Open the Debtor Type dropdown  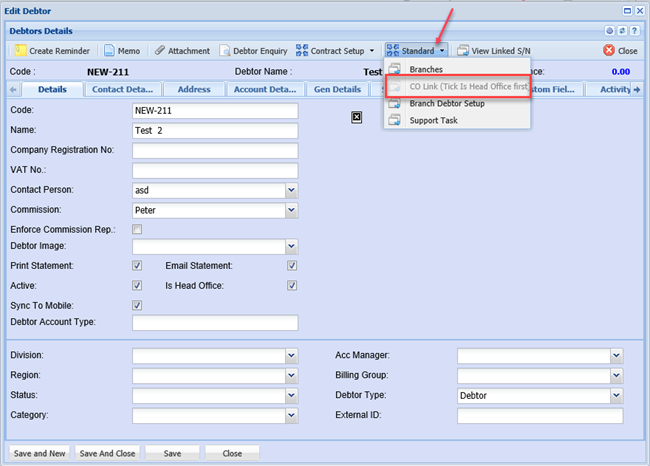pyautogui.click(x=615, y=395)
